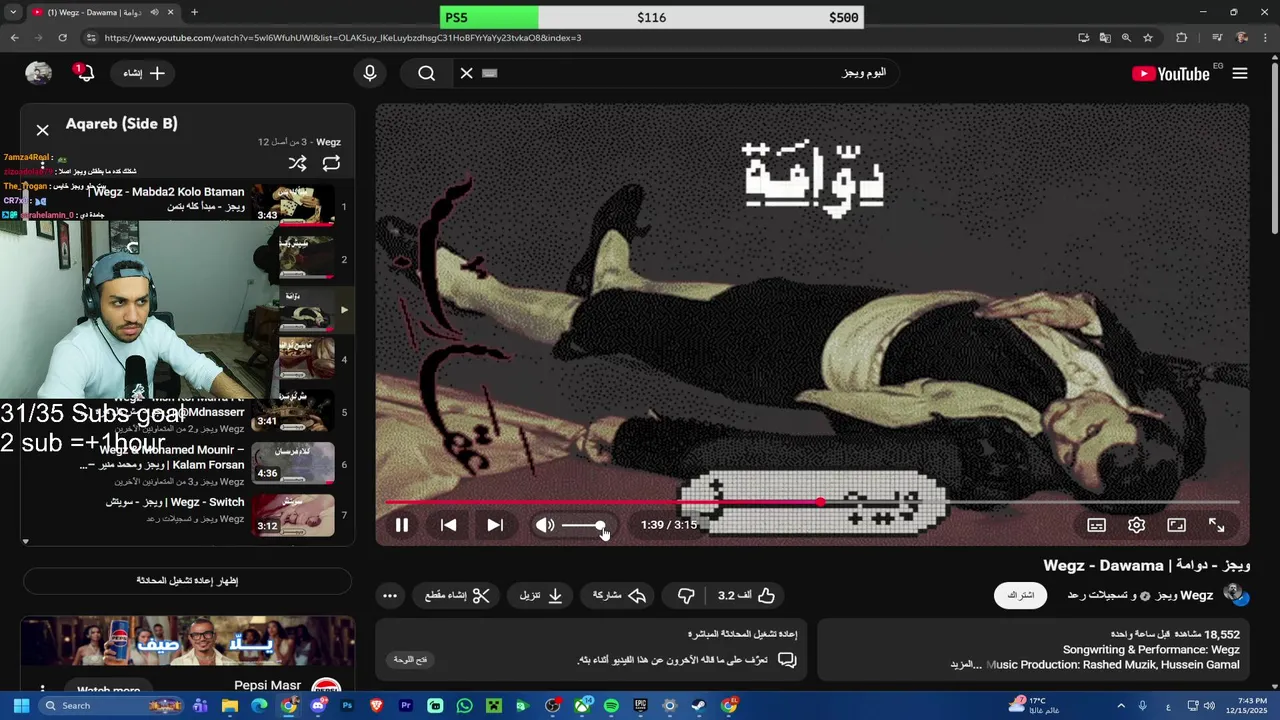Screen dimensions: 1280x720
Task: Mute the video using the speaker icon
Action: (x=544, y=525)
